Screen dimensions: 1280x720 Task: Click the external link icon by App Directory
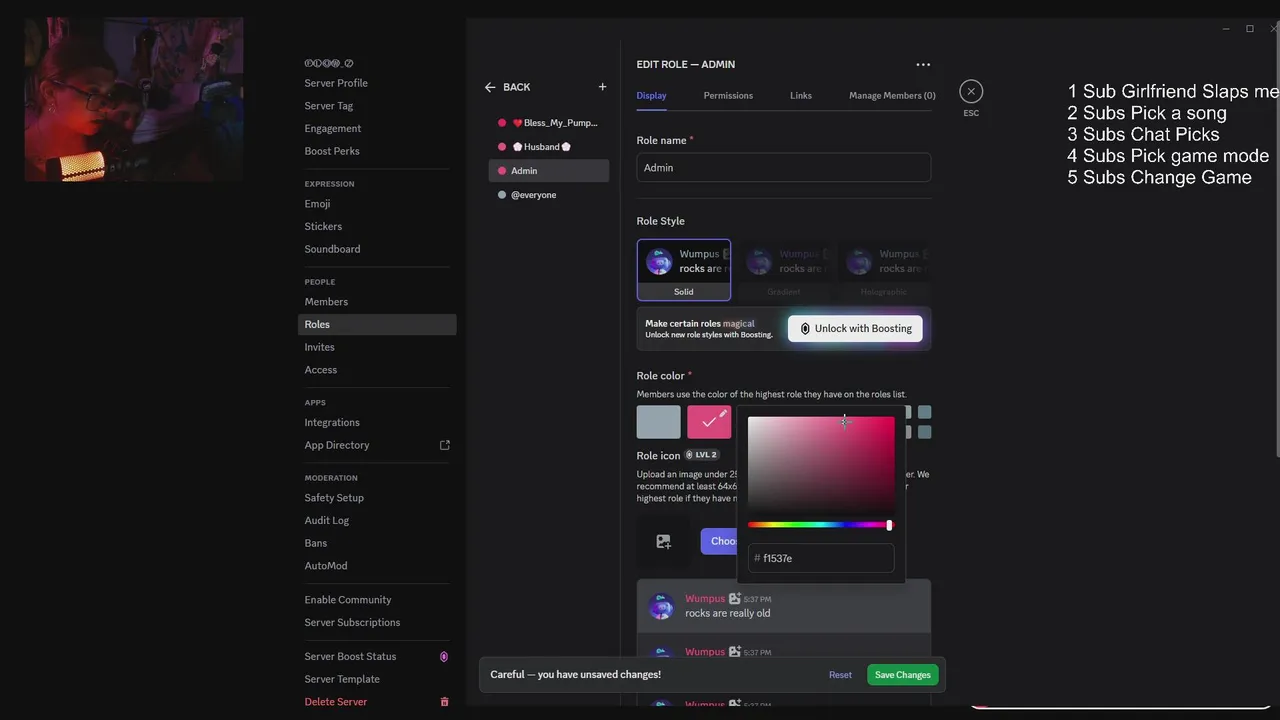click(x=445, y=445)
